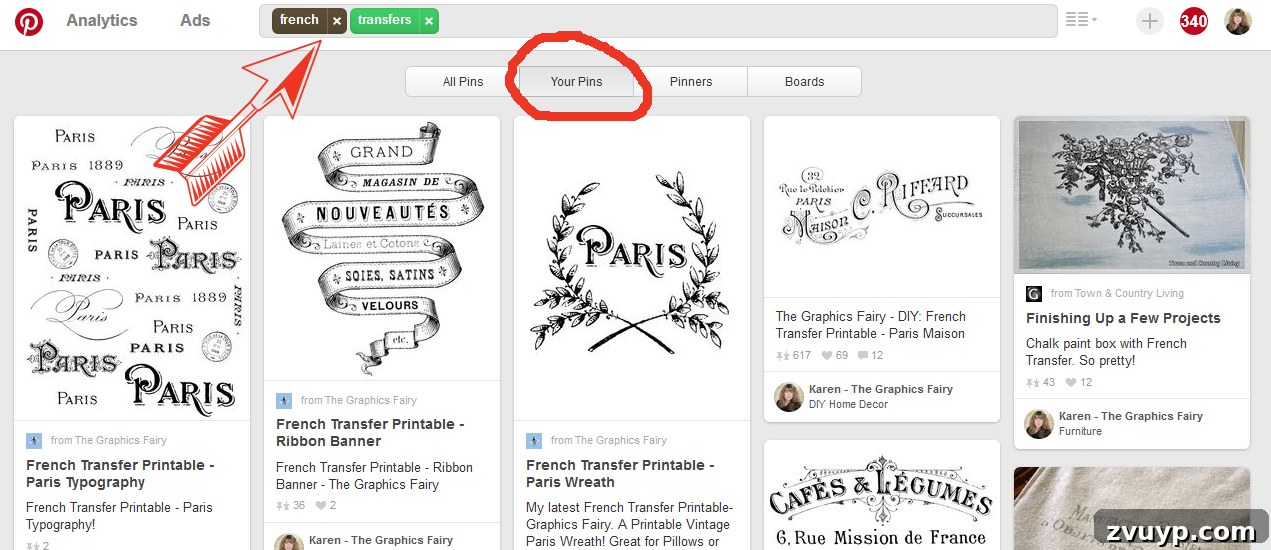The image size is (1271, 550).
Task: Click source favicon on Paris Typography pin
Action: [34, 440]
